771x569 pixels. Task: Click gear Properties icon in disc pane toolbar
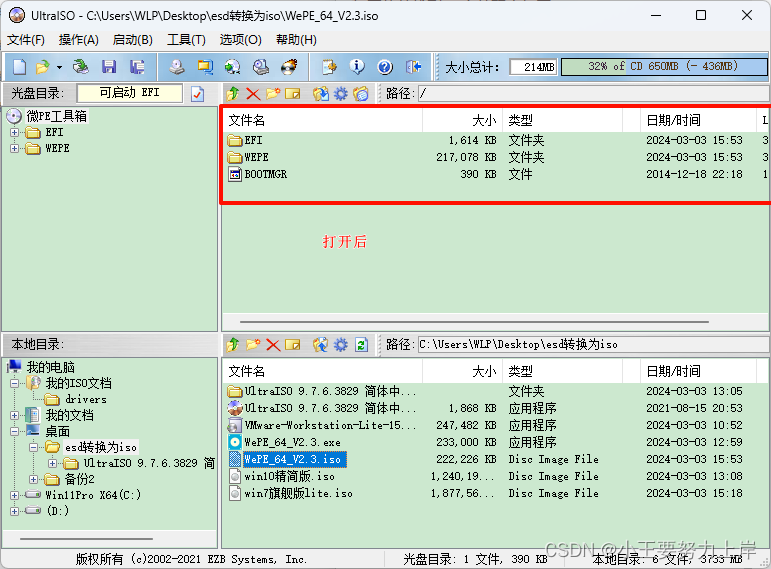click(x=341, y=93)
